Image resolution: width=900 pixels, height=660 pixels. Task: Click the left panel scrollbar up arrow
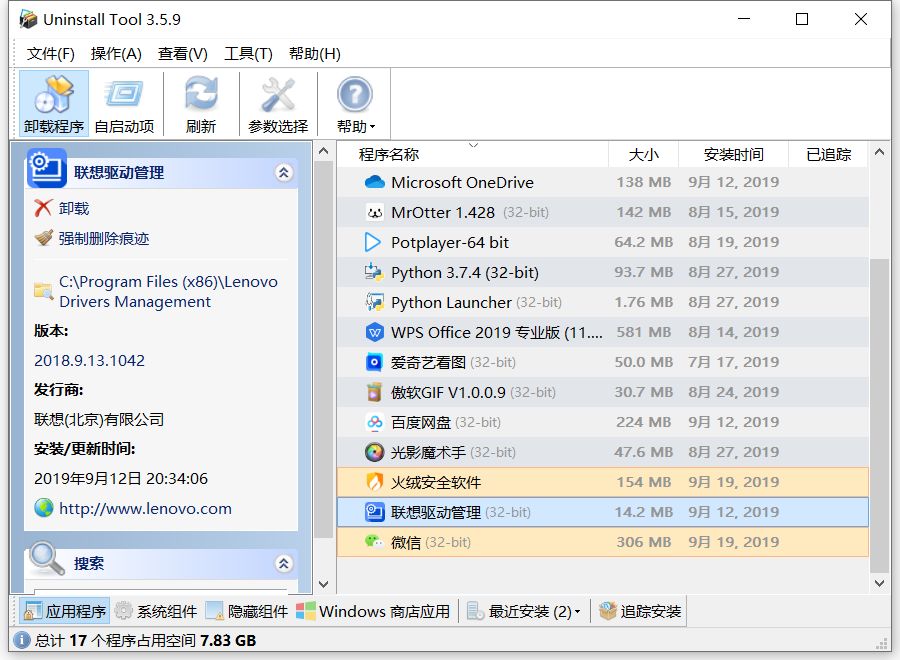pos(324,151)
